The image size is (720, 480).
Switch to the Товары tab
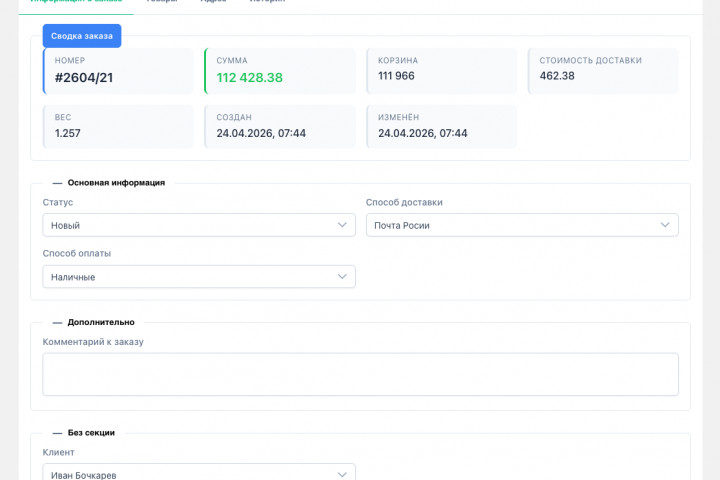click(x=162, y=2)
